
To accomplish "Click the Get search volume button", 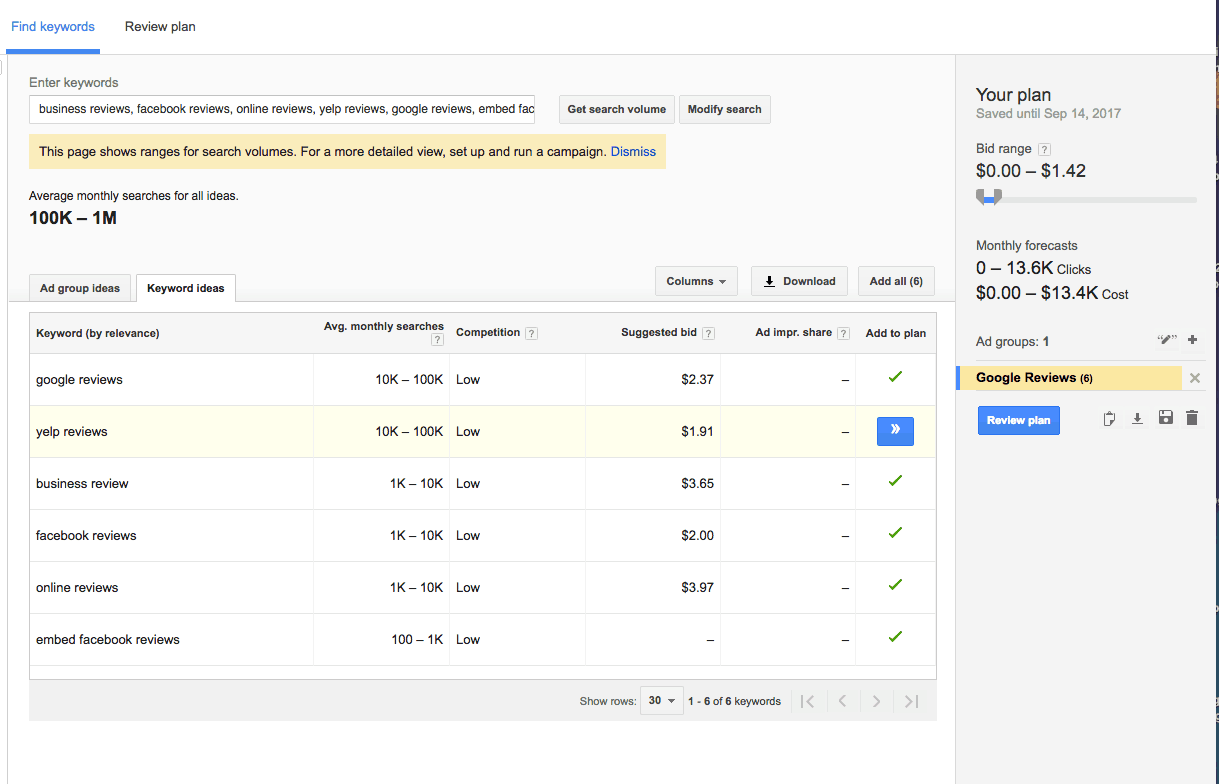I will [617, 109].
